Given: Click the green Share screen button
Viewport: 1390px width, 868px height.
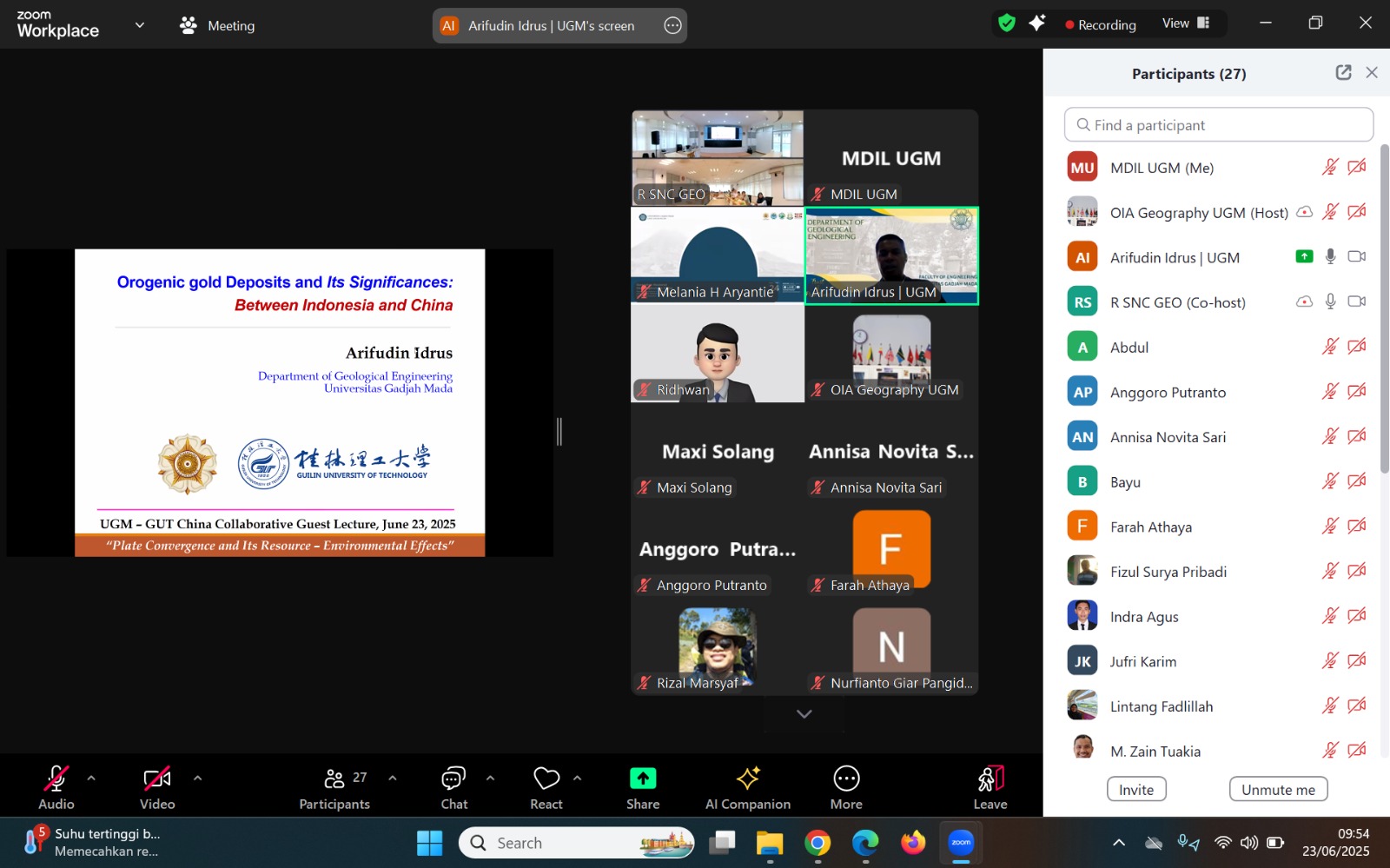Looking at the screenshot, I should point(643,778).
